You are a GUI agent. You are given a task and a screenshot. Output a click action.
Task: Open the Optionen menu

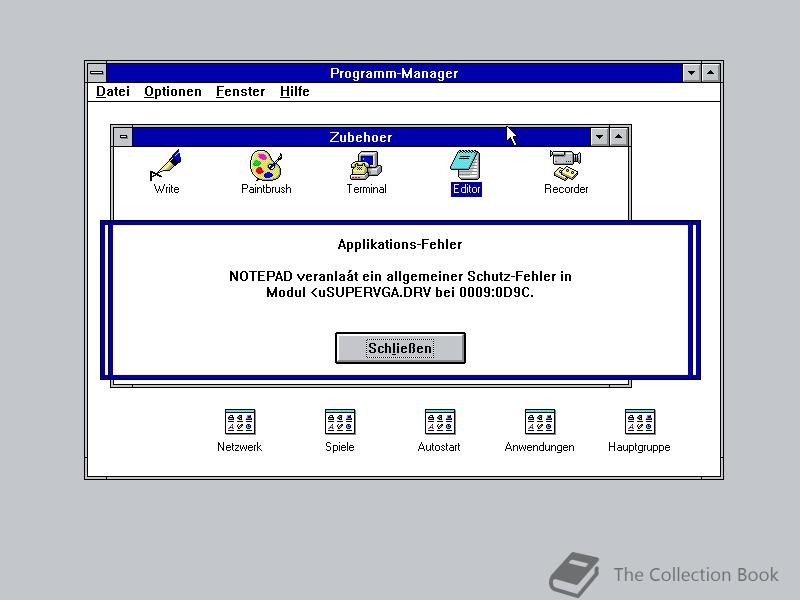tap(172, 91)
